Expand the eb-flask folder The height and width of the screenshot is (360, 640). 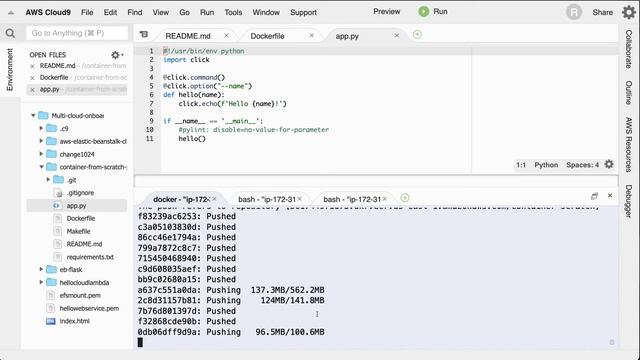(41, 269)
